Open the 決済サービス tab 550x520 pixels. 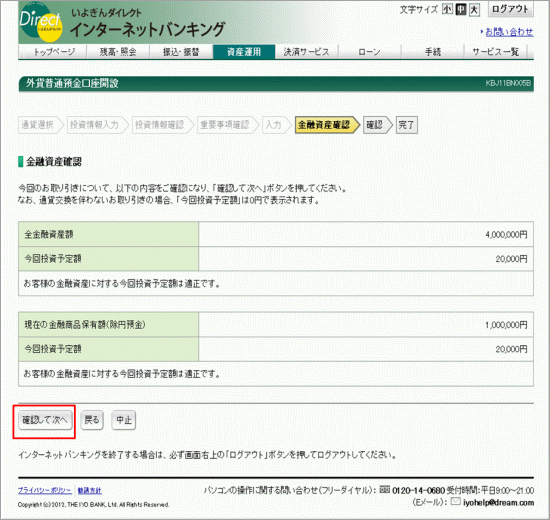pos(307,52)
